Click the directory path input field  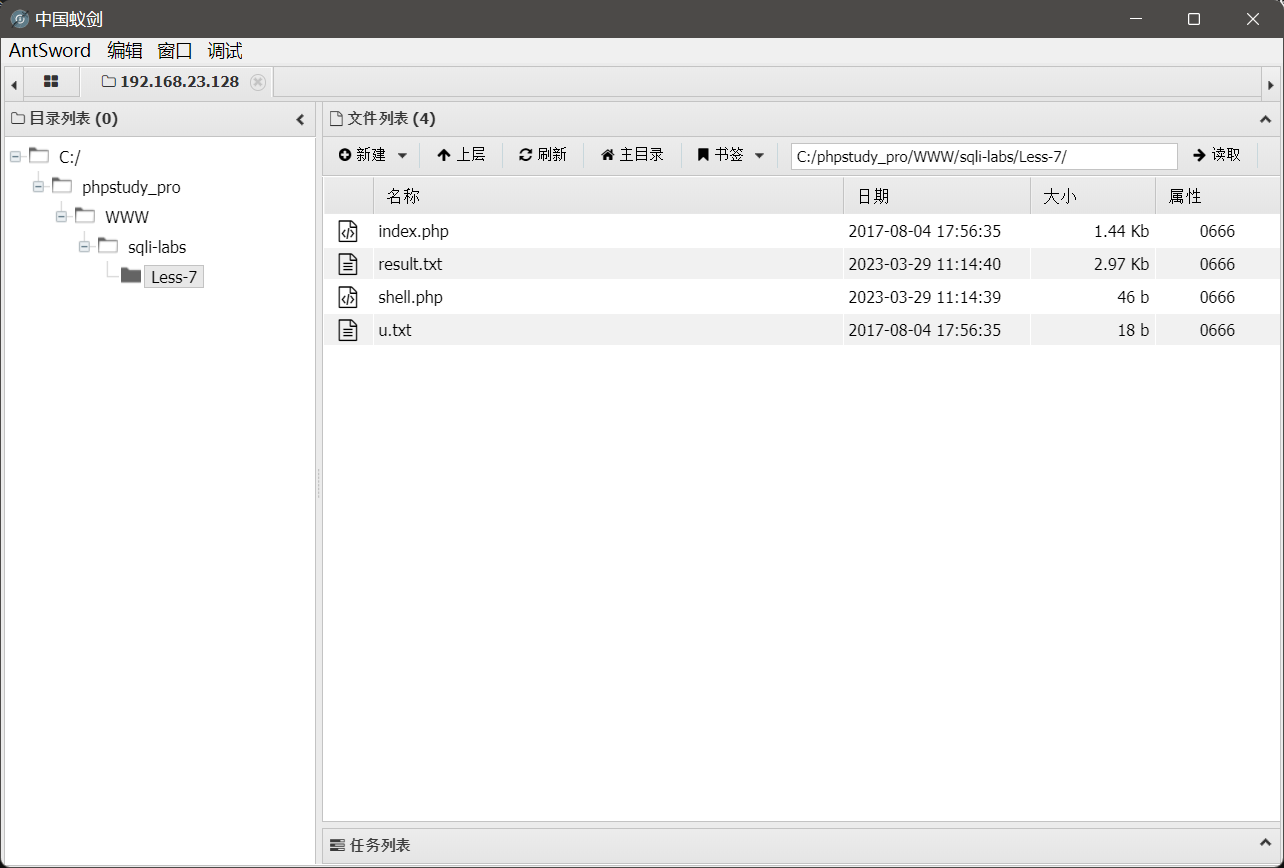coord(983,156)
